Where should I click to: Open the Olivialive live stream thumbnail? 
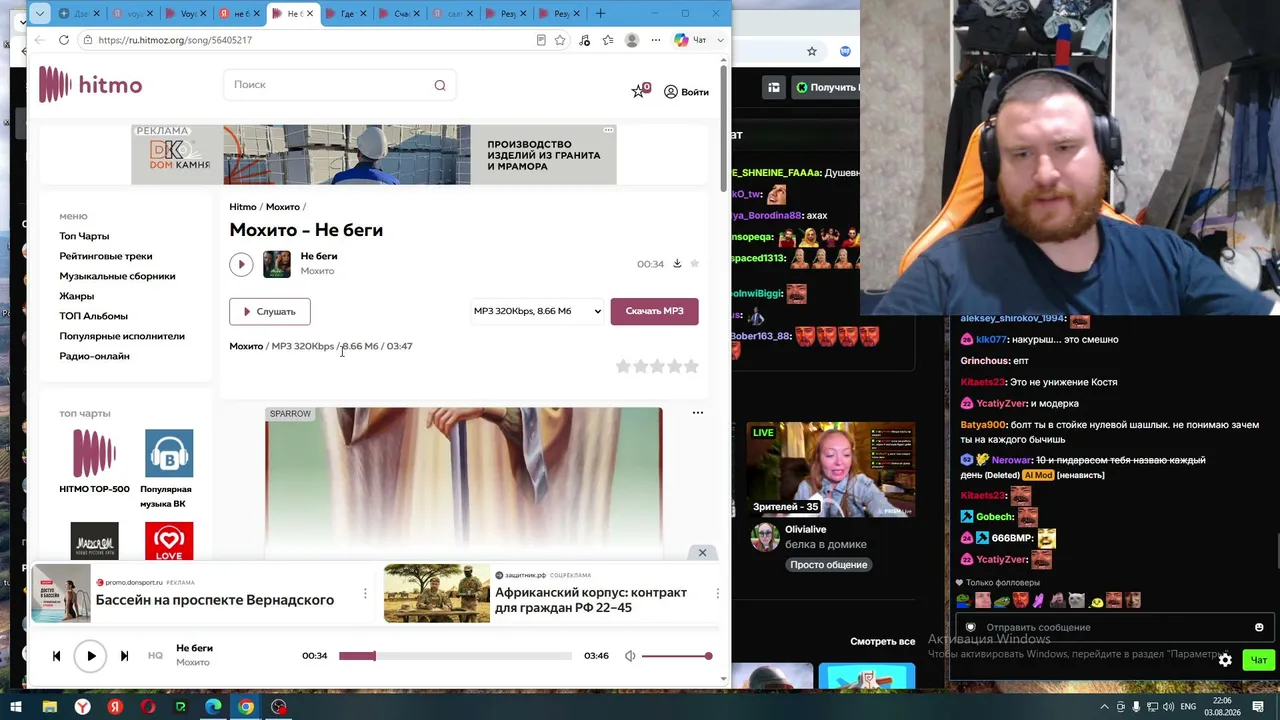coord(831,470)
